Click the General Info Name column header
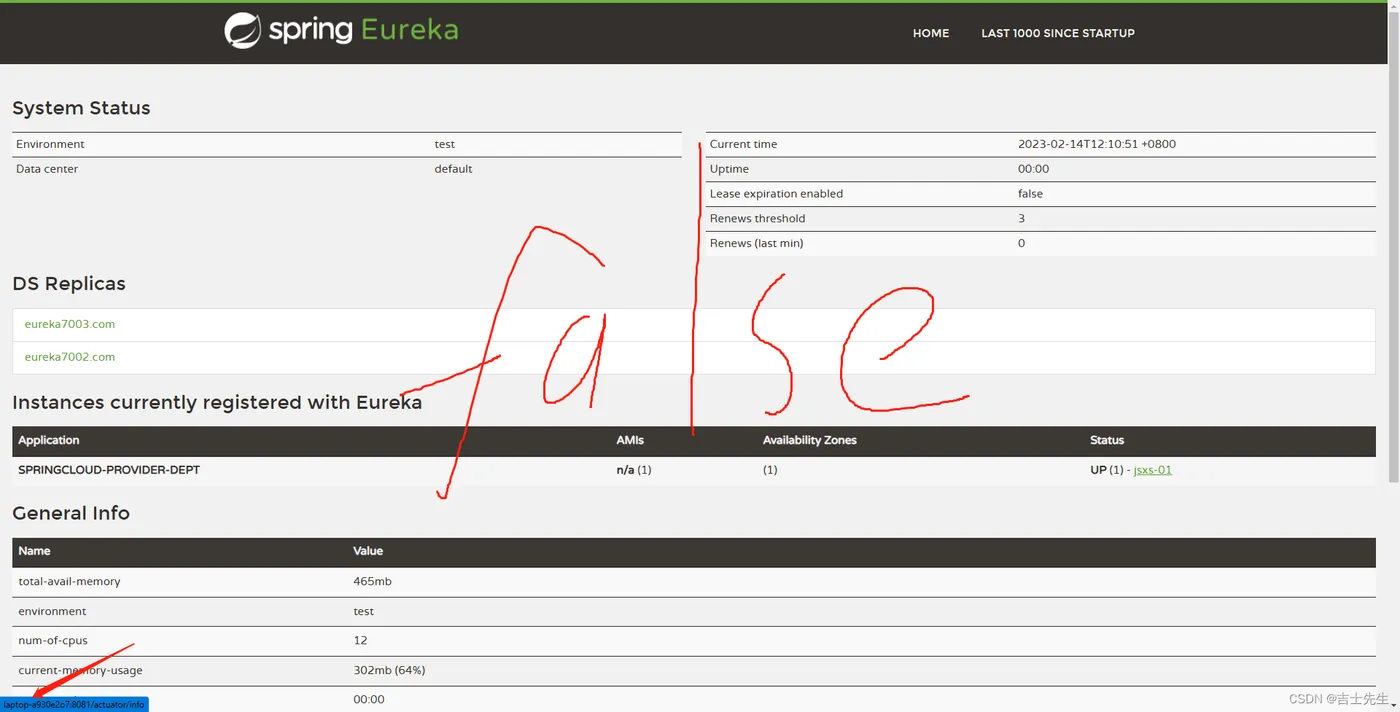The image size is (1400, 712). [x=34, y=551]
